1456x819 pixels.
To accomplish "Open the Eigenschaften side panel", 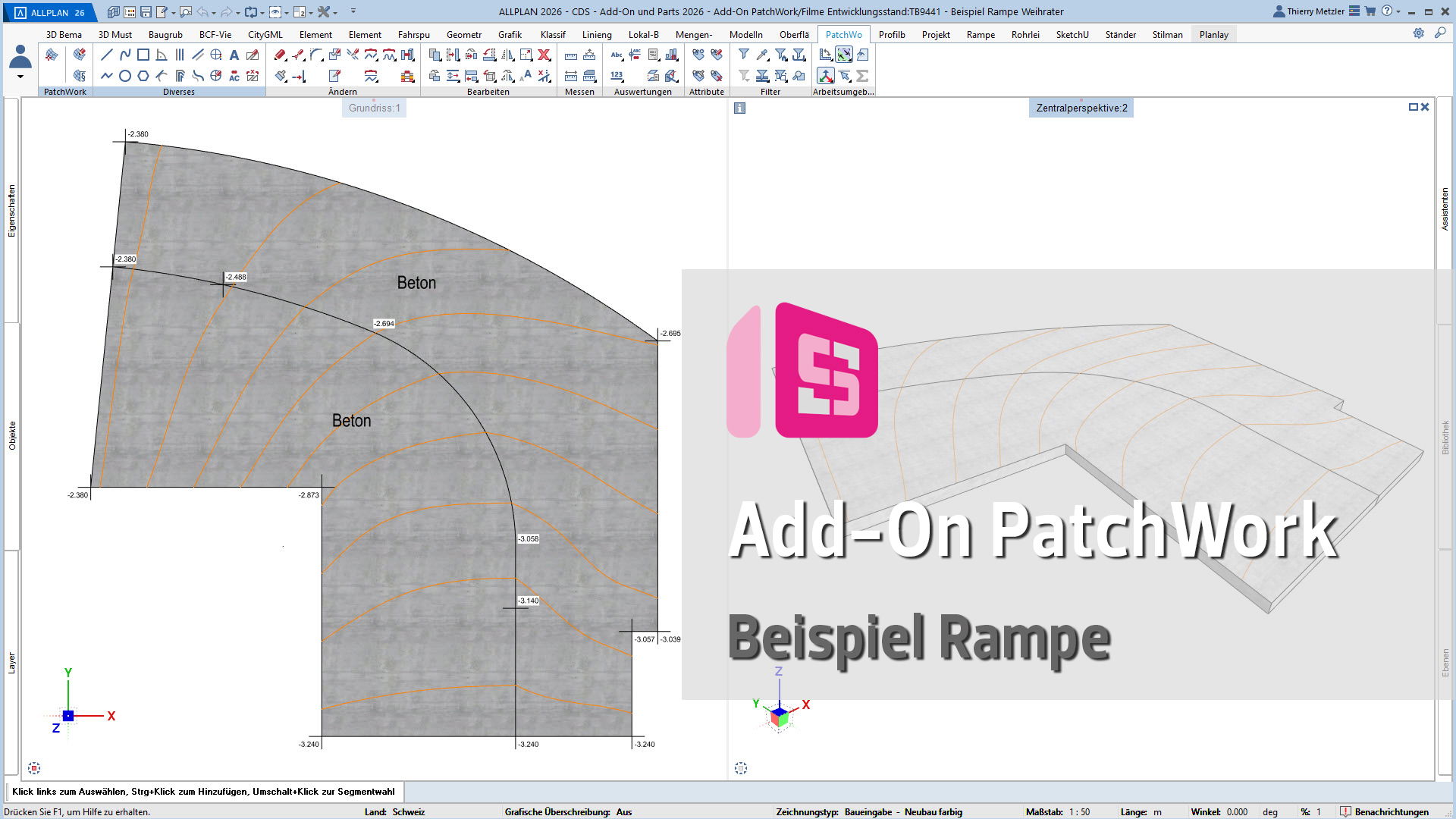I will [x=11, y=211].
